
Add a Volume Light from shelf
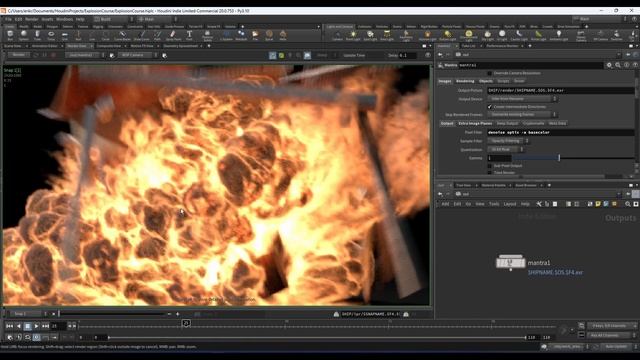coord(427,36)
